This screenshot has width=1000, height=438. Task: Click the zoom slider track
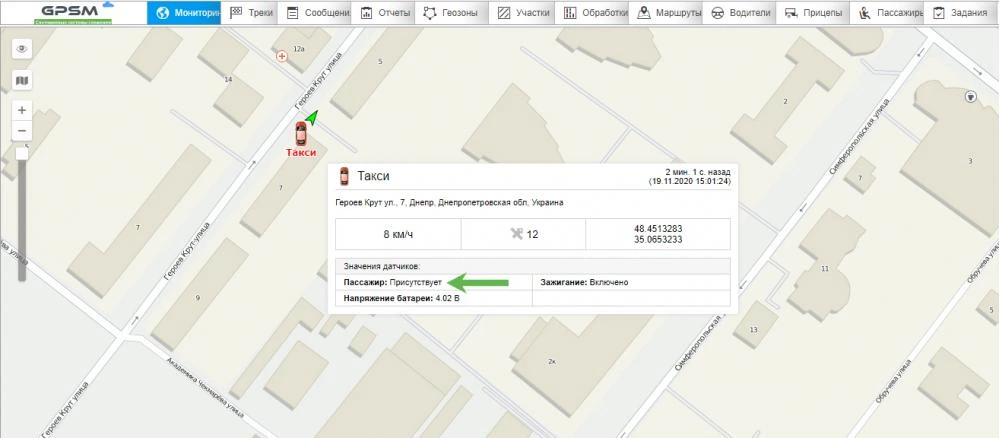(22, 220)
